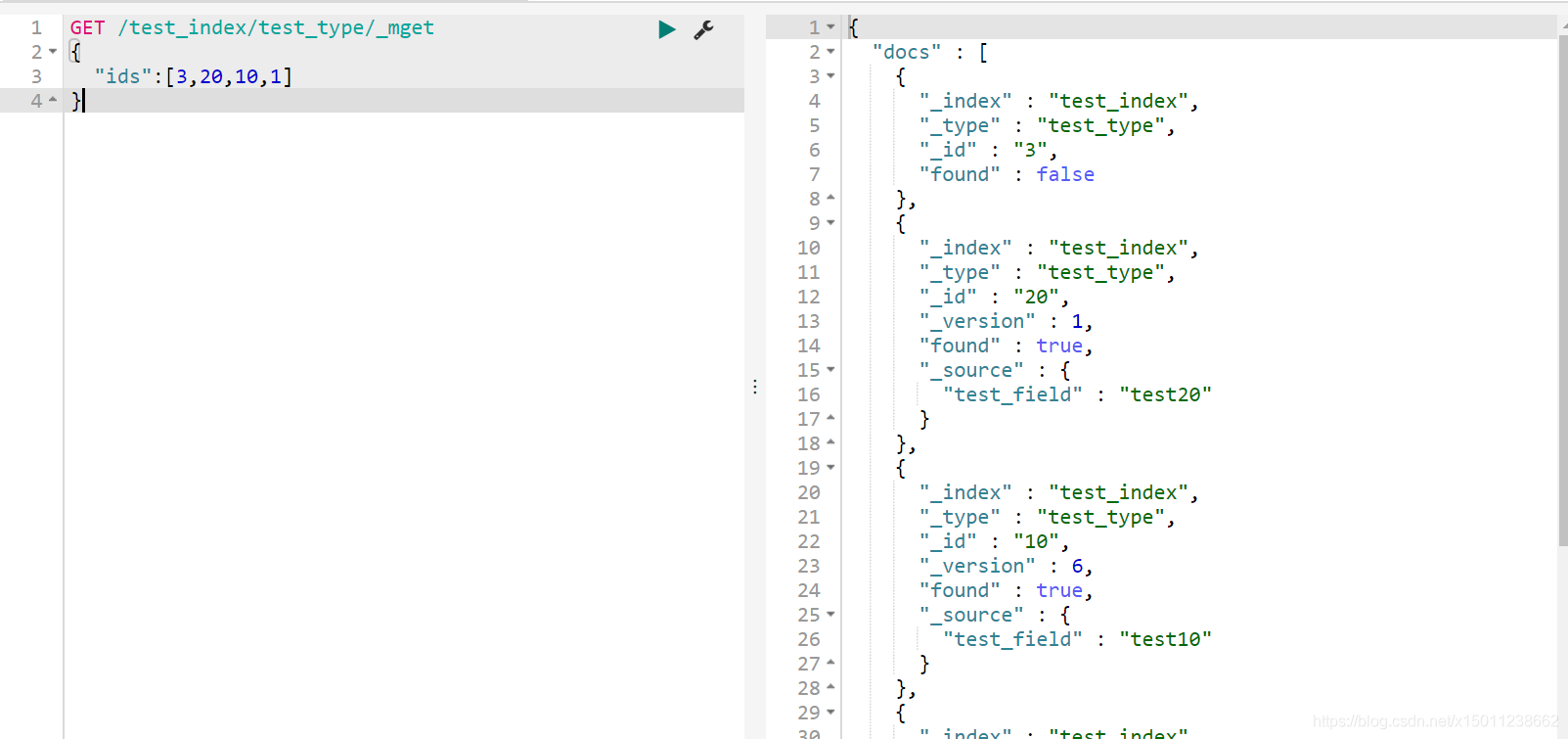Click the value 10 in the ids array

tap(246, 76)
